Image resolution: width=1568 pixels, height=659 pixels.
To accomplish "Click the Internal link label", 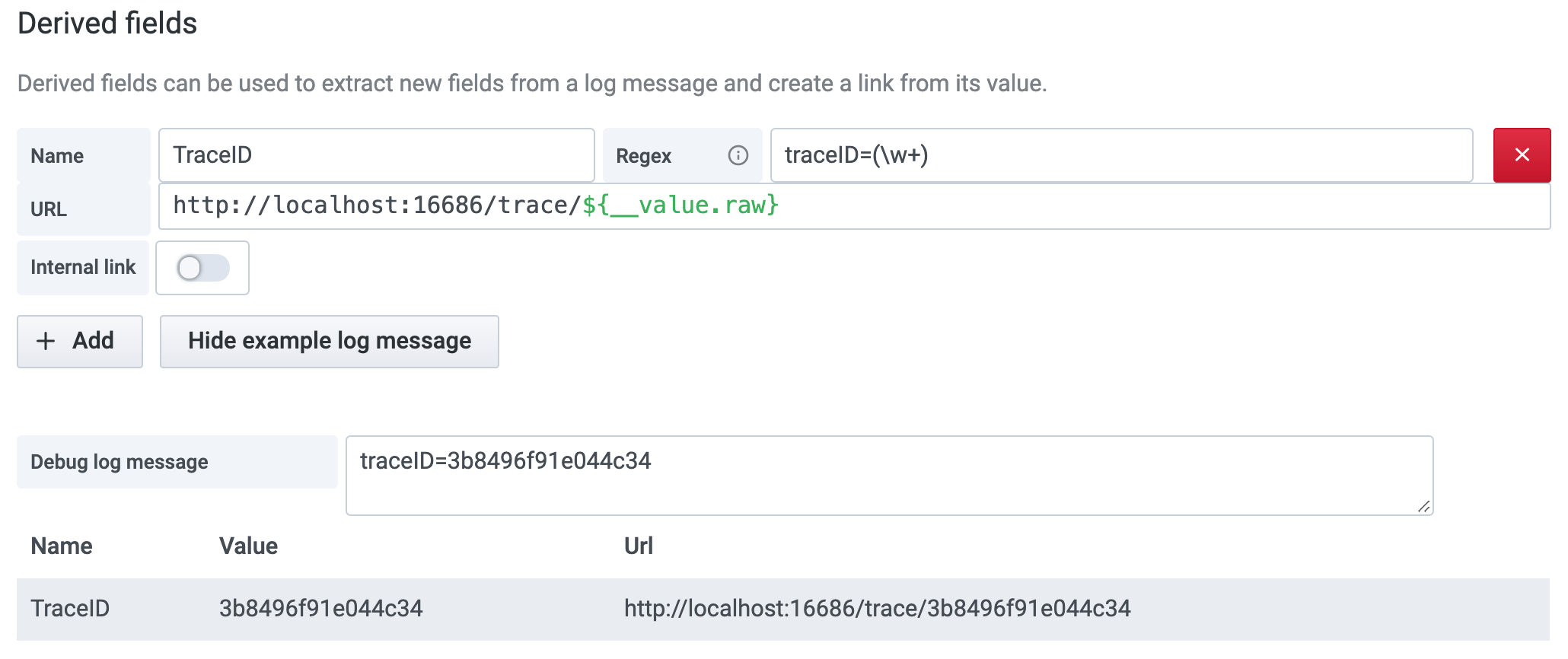I will (x=83, y=267).
